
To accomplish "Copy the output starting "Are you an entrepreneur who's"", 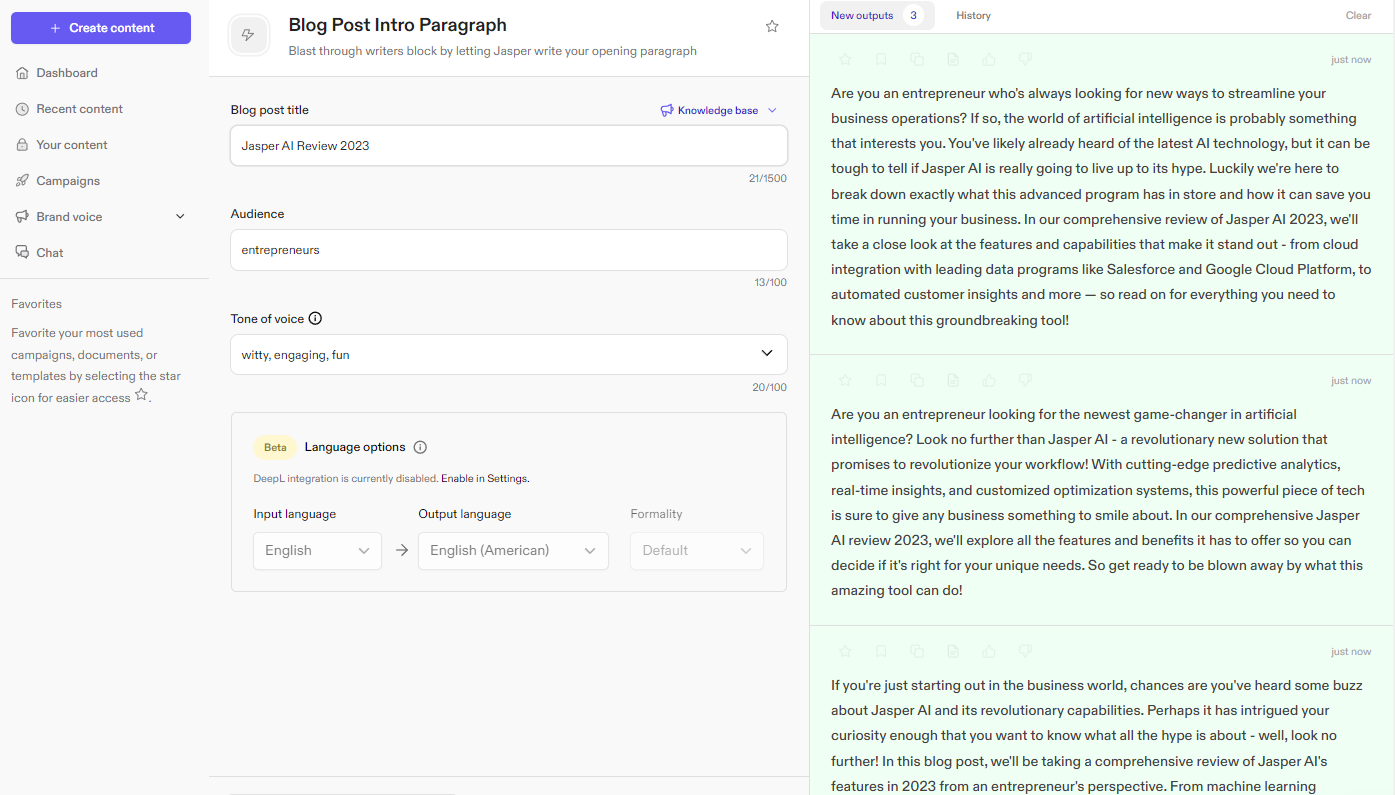I will (x=917, y=60).
